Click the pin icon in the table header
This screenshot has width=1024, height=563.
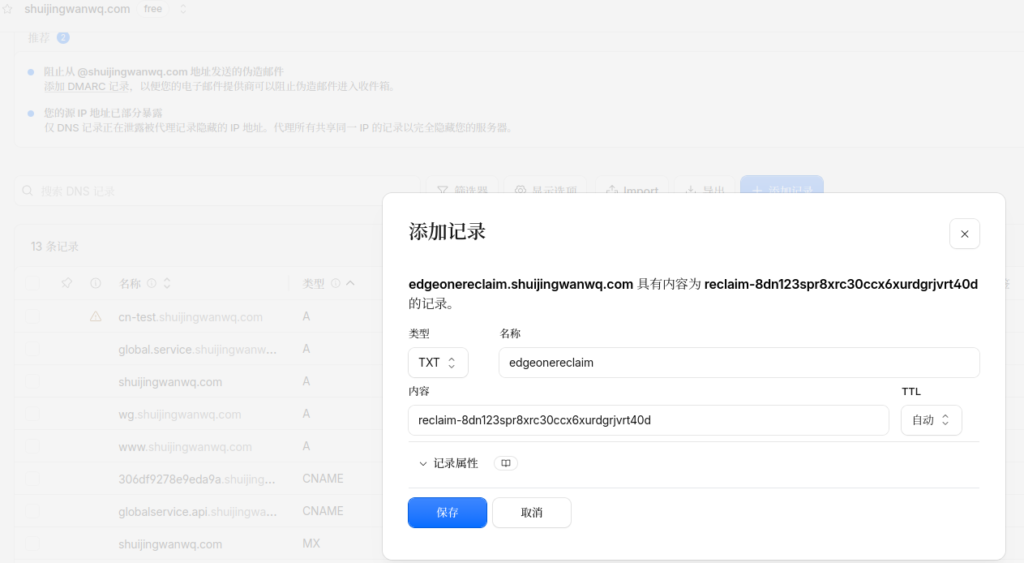pyautogui.click(x=67, y=283)
